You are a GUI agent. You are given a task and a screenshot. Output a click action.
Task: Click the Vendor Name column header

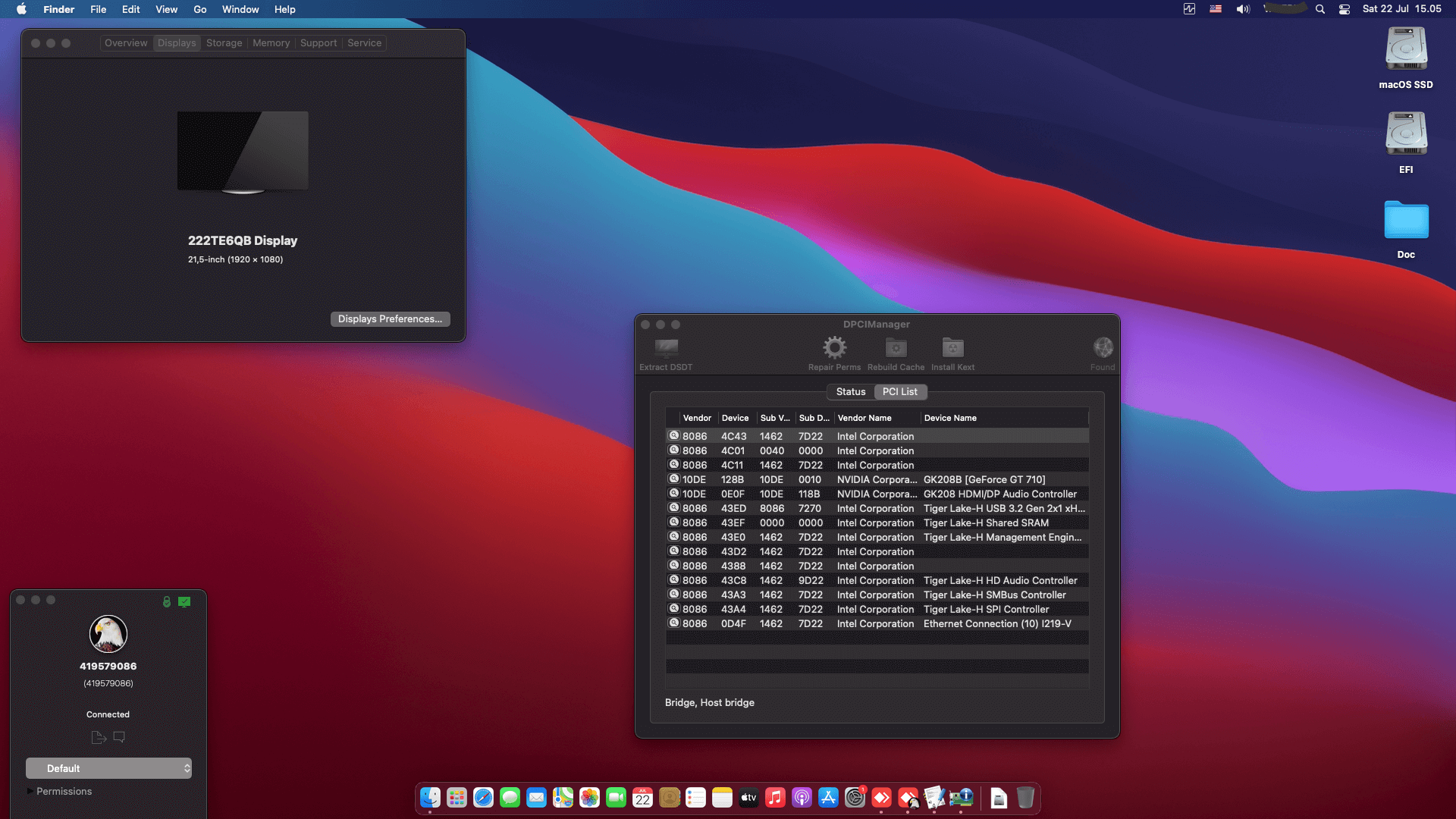[x=877, y=418]
